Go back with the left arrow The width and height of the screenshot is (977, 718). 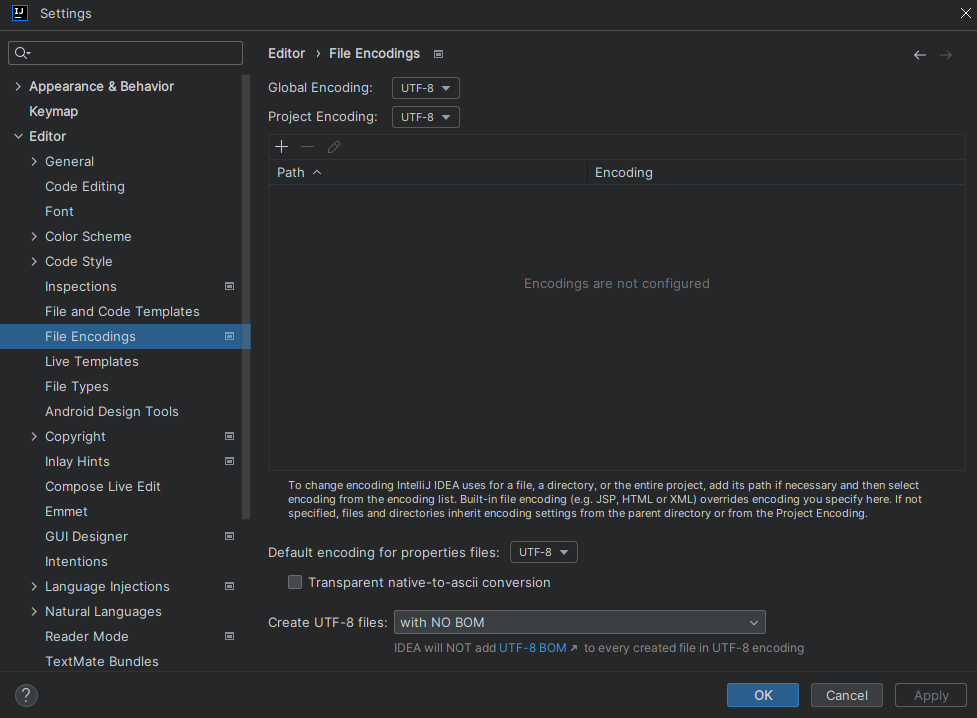tap(920, 55)
